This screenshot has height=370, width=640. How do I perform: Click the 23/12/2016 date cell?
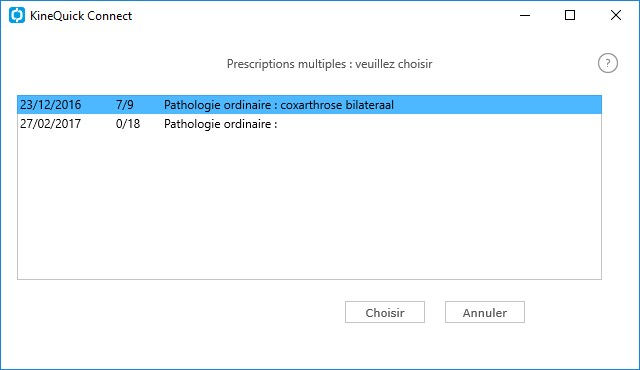[51, 105]
